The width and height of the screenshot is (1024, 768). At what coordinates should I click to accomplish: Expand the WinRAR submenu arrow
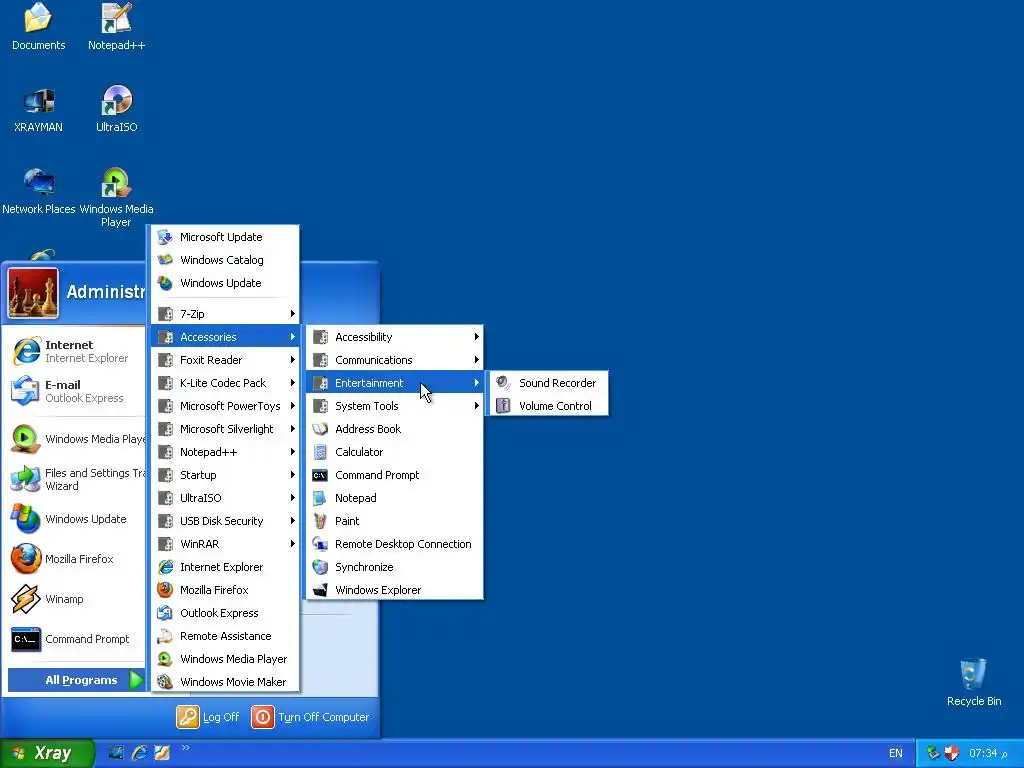coord(293,544)
